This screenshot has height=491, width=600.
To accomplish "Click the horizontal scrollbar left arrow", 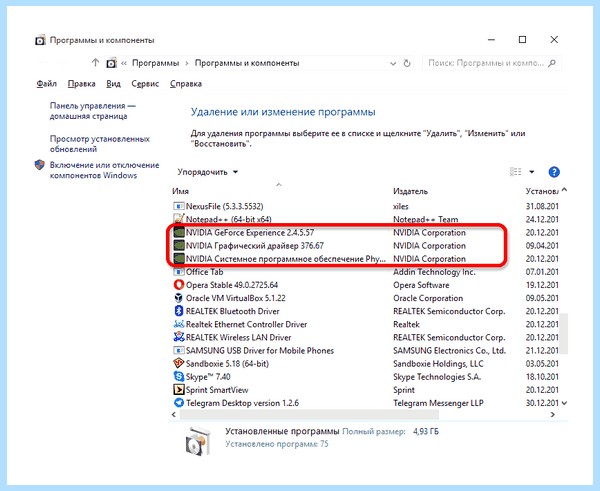I will [x=174, y=414].
